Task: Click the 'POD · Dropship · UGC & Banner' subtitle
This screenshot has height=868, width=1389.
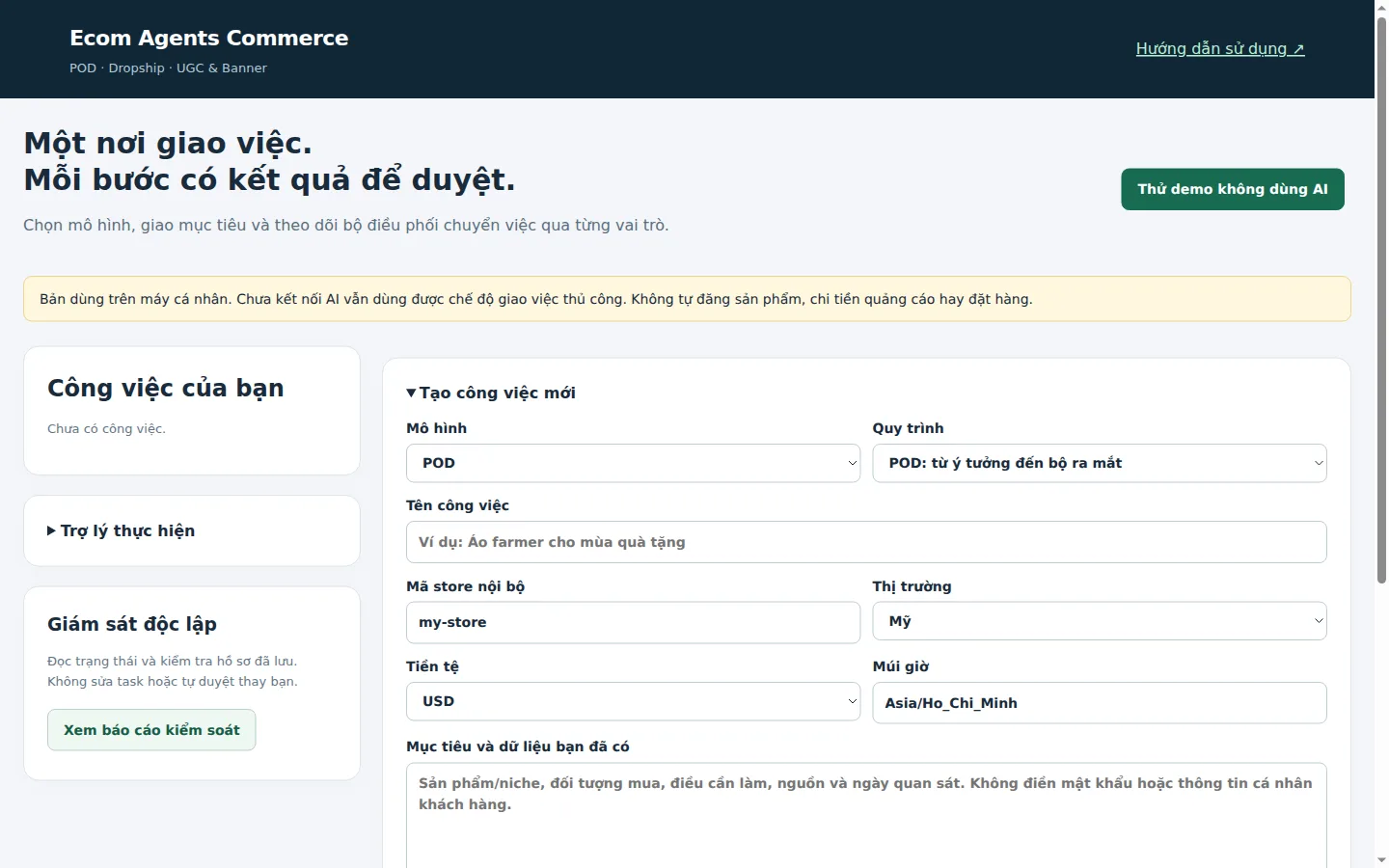Action: [x=168, y=68]
